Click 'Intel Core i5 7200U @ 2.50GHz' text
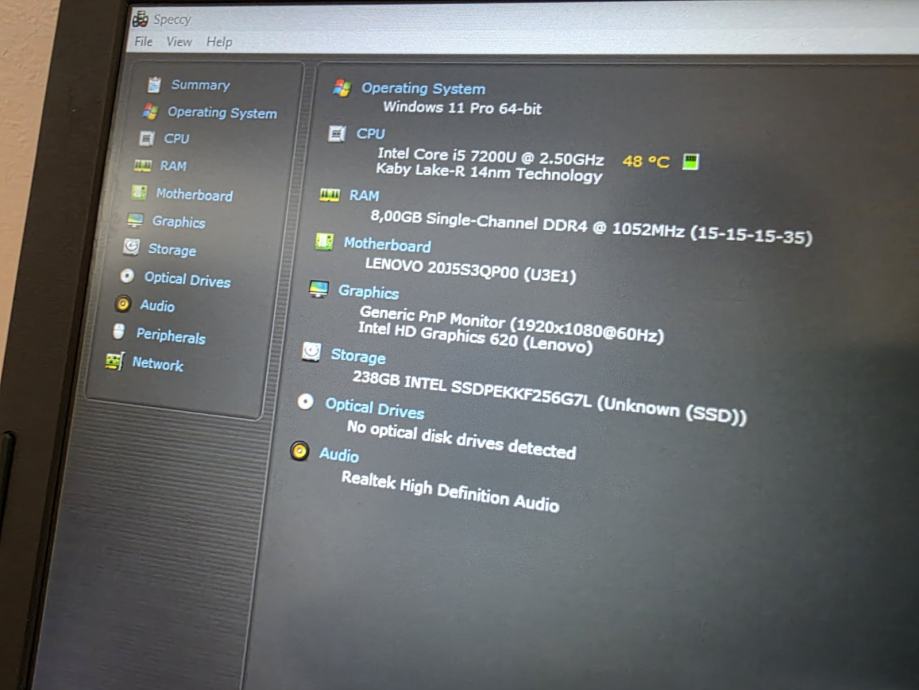 (x=491, y=156)
